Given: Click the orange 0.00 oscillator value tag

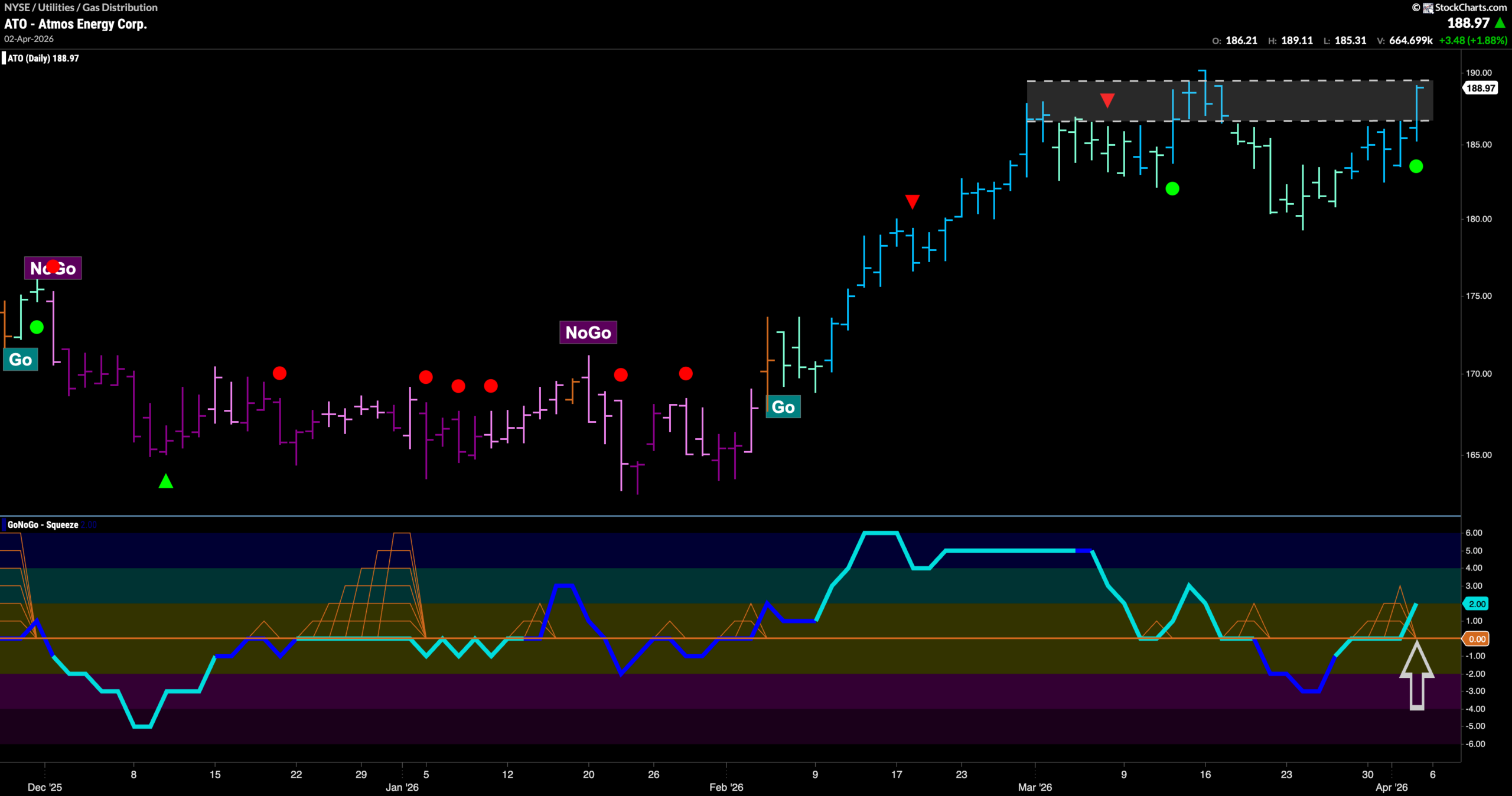Looking at the screenshot, I should pyautogui.click(x=1477, y=639).
